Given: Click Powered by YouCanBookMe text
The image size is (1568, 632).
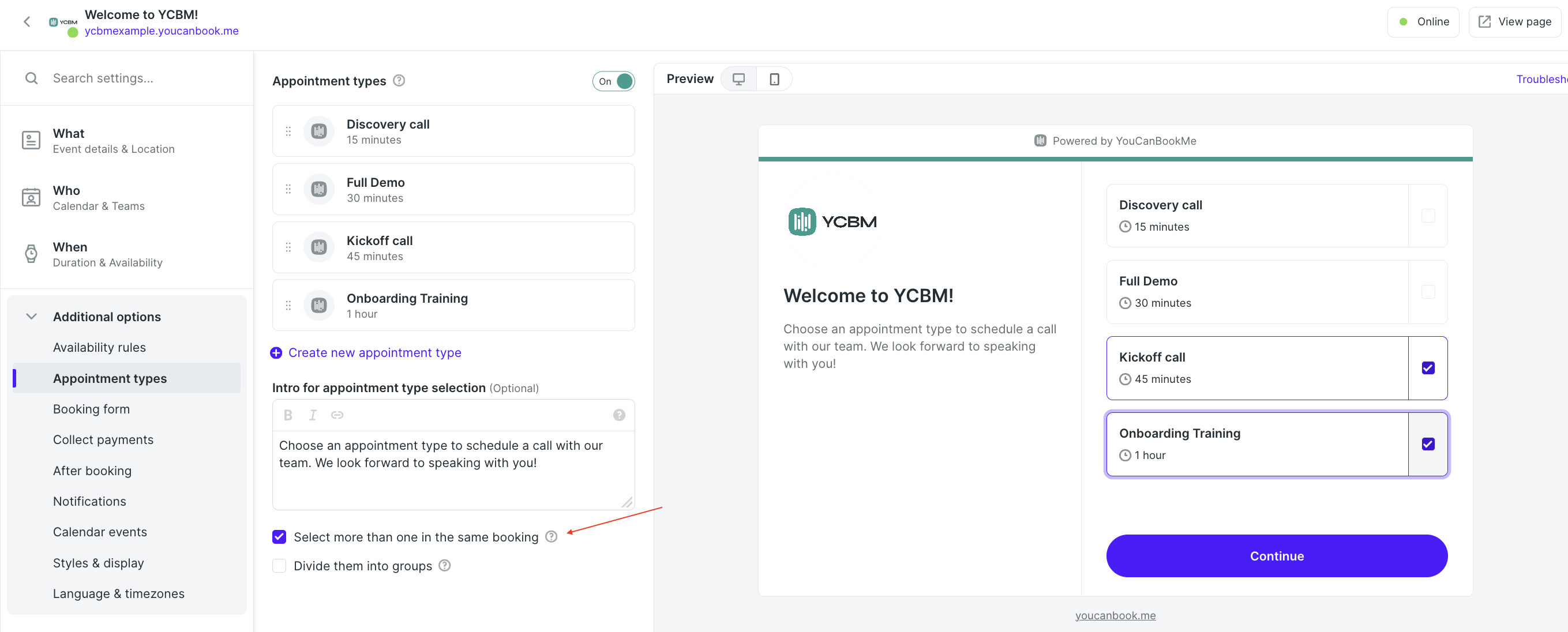Looking at the screenshot, I should (1124, 141).
